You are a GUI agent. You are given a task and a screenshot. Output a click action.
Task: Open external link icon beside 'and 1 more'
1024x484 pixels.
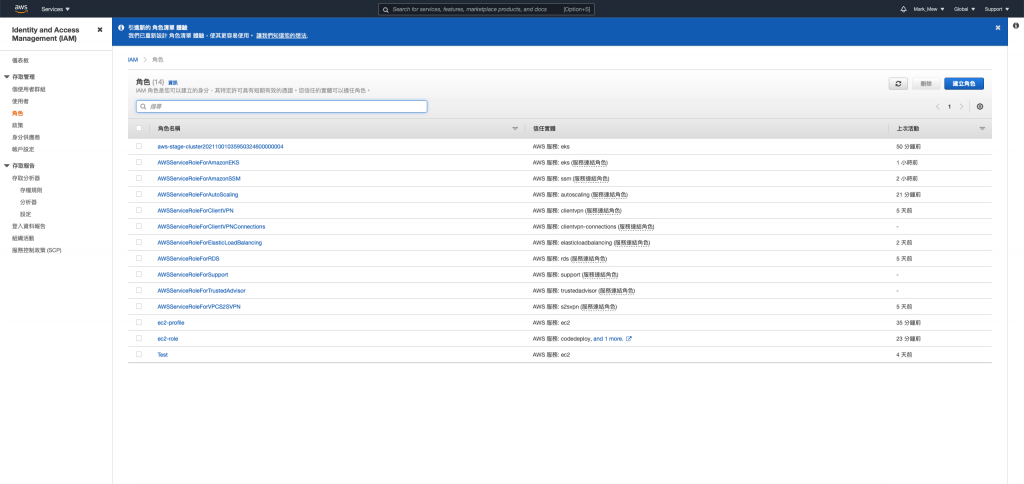click(x=629, y=339)
